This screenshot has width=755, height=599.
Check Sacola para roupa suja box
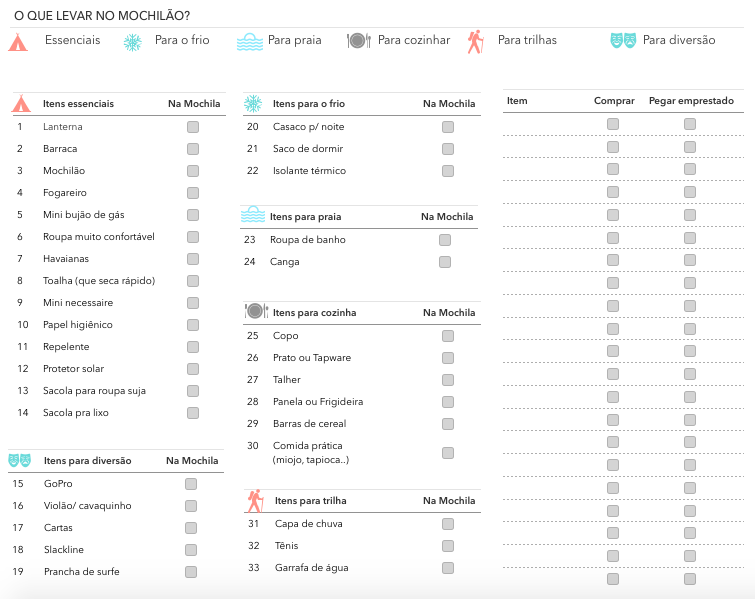coord(193,391)
